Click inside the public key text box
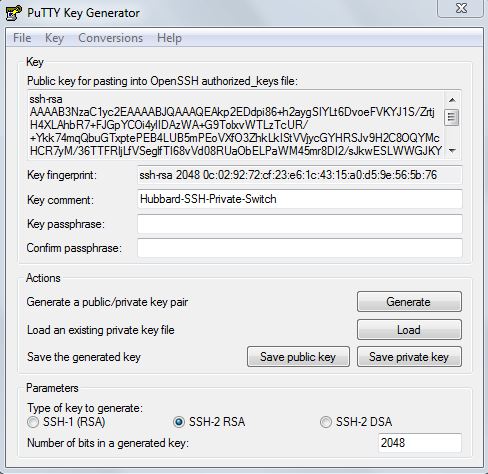The width and height of the screenshot is (488, 474). pos(236,124)
